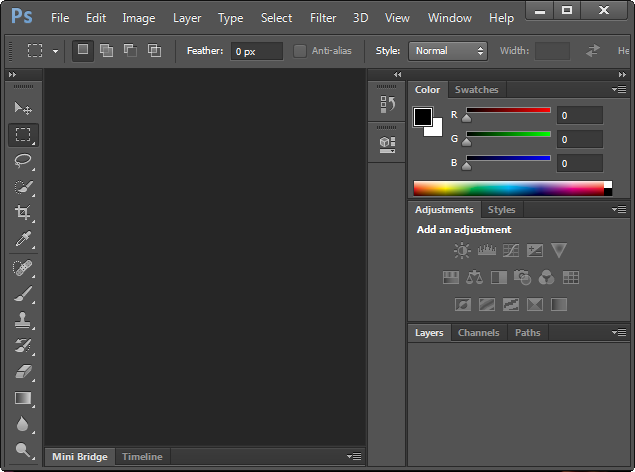The width and height of the screenshot is (635, 472).
Task: Open the Window menu
Action: tap(450, 18)
